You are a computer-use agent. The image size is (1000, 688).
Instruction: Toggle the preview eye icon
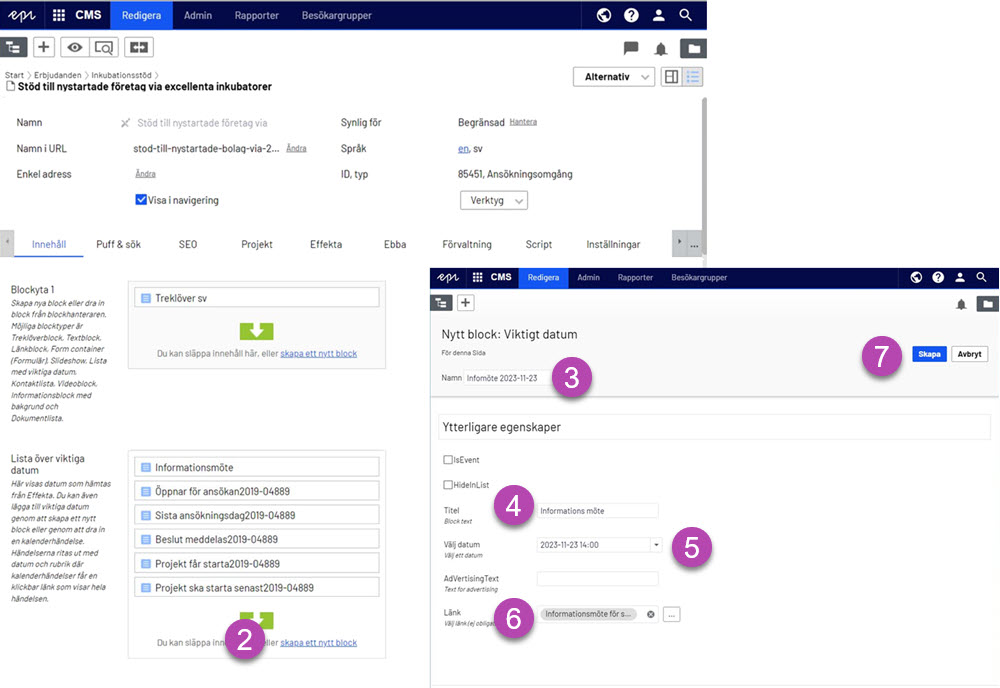pos(74,47)
